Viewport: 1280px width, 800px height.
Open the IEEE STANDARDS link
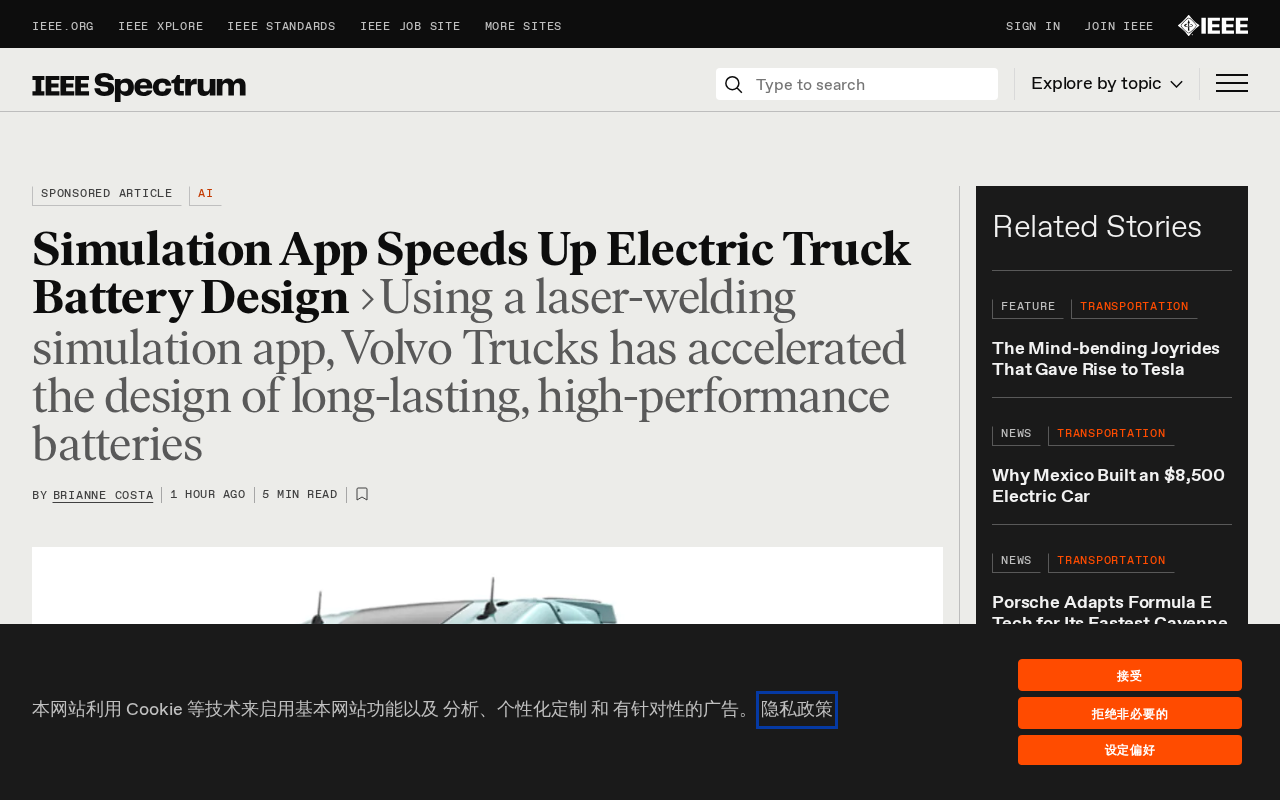click(281, 27)
